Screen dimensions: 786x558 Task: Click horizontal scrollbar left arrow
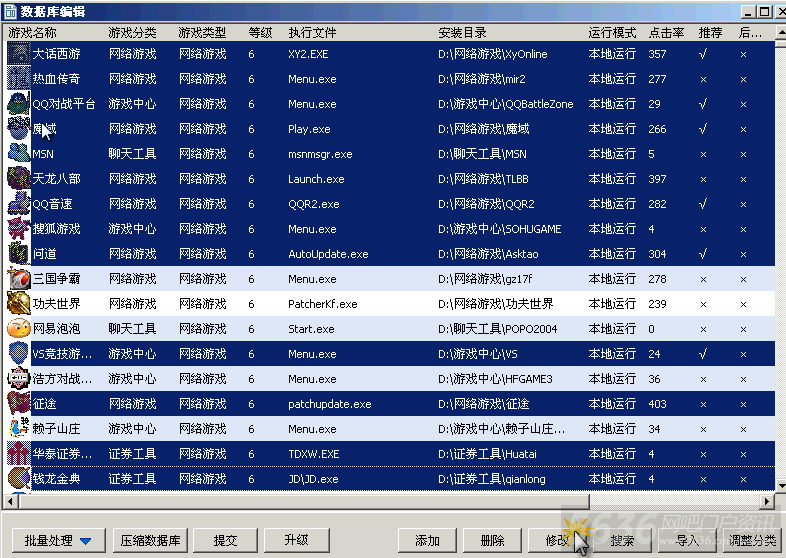click(x=10, y=501)
